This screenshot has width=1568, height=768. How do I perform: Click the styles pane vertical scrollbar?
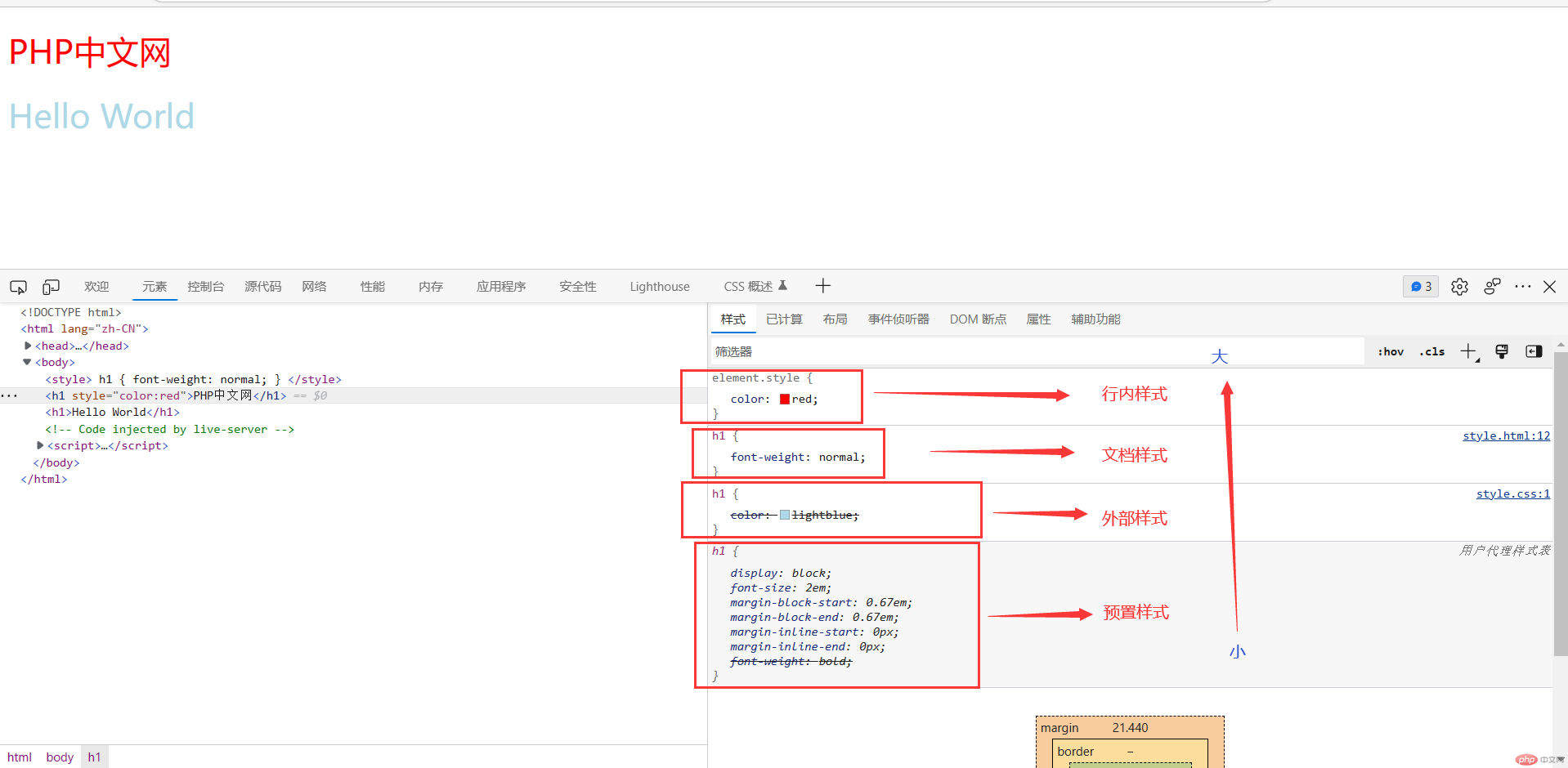[x=1560, y=502]
